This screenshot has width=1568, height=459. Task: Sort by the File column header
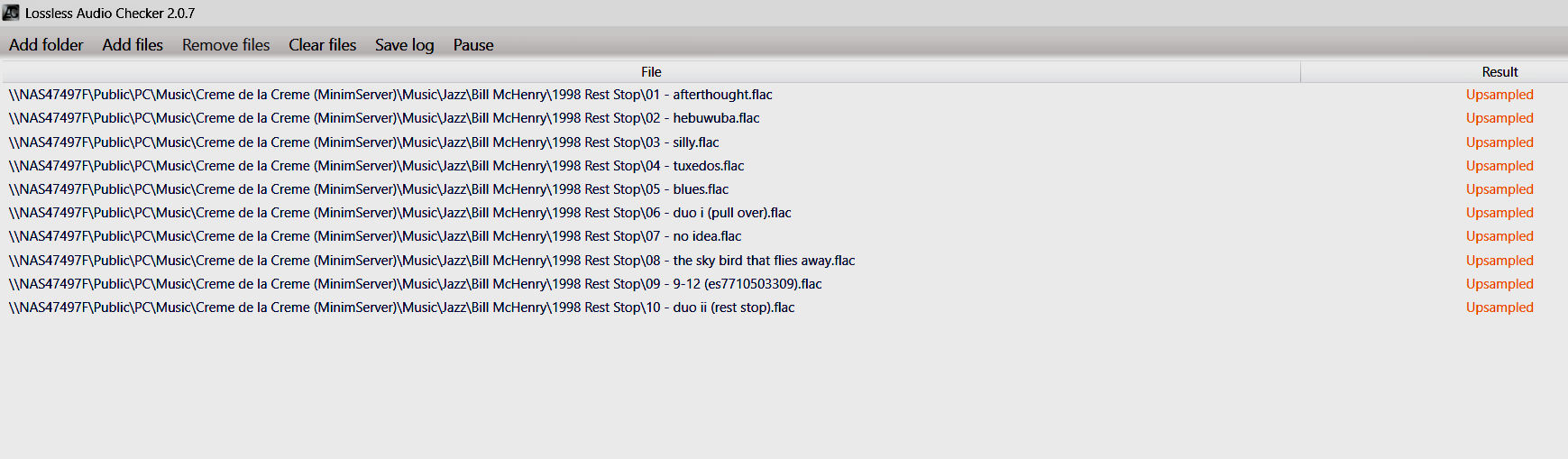click(x=651, y=72)
